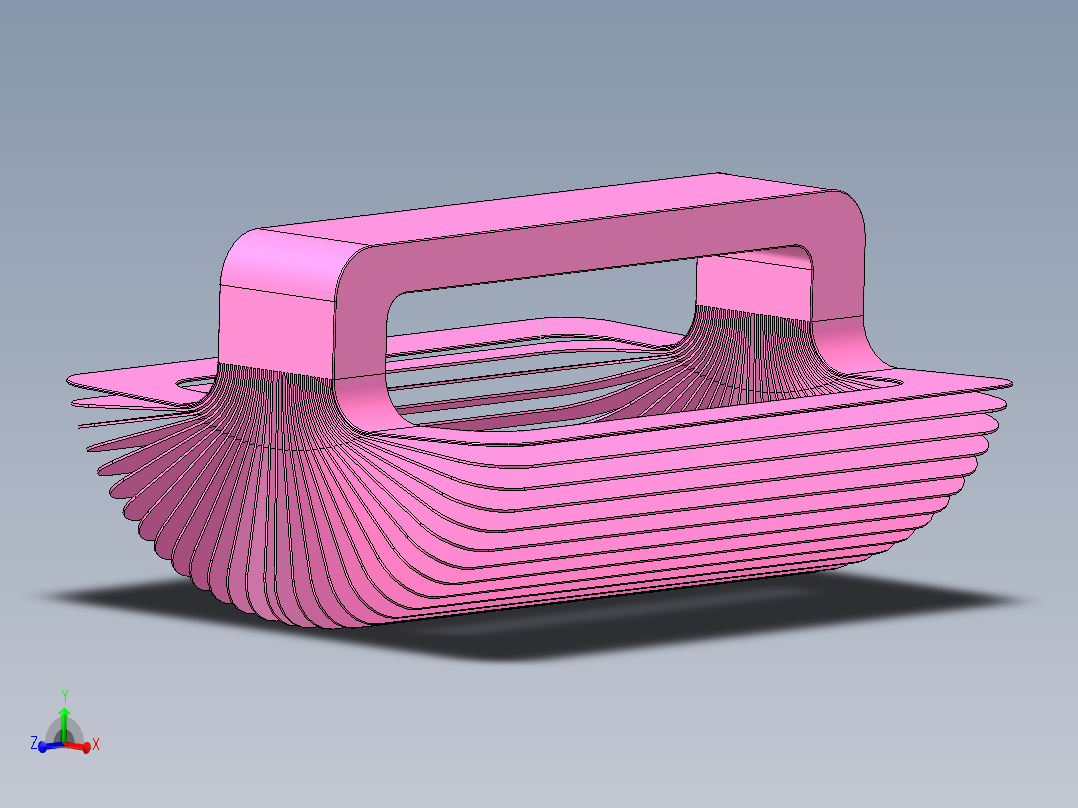Viewport: 1078px width, 808px height.
Task: Click the XYZ orientation triad
Action: click(x=65, y=723)
